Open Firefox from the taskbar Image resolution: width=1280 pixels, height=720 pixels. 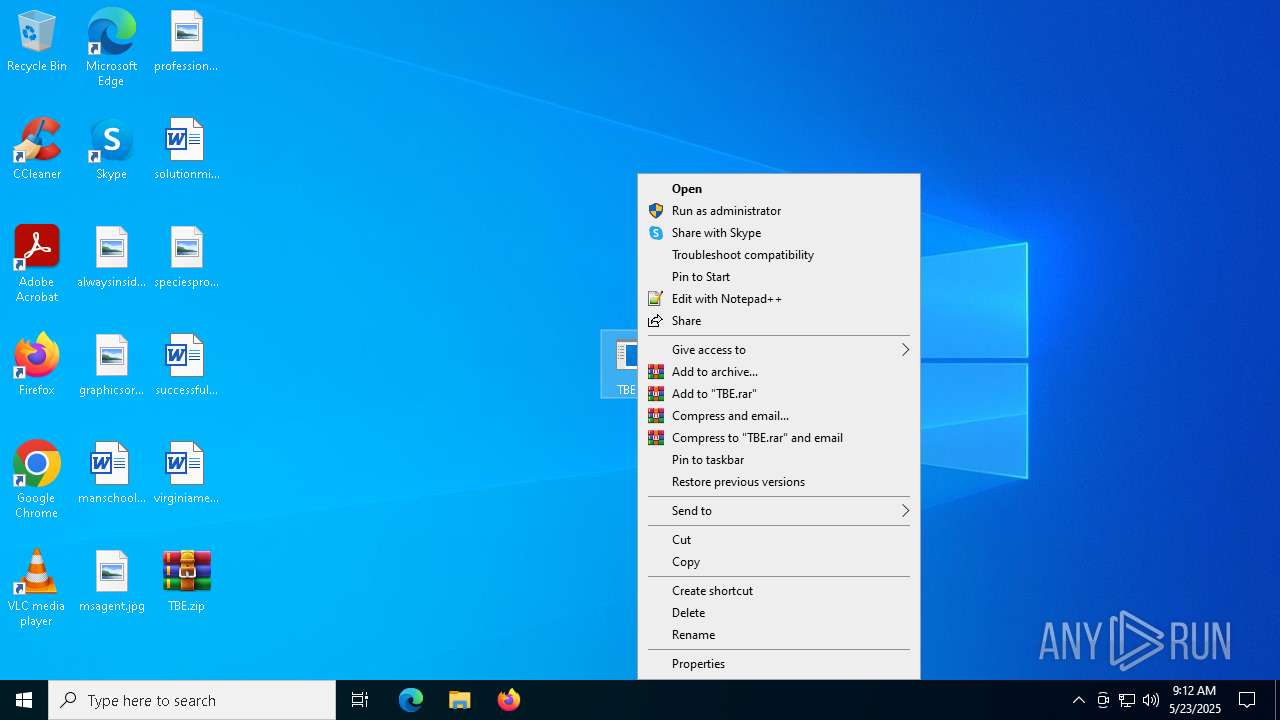pos(508,700)
